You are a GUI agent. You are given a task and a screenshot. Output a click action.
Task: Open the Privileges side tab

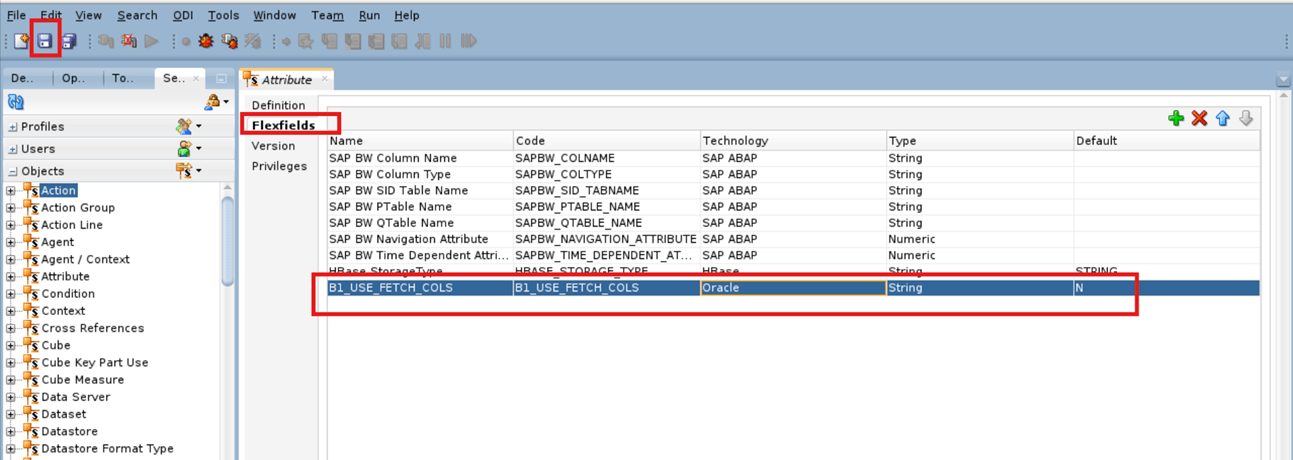pos(279,166)
